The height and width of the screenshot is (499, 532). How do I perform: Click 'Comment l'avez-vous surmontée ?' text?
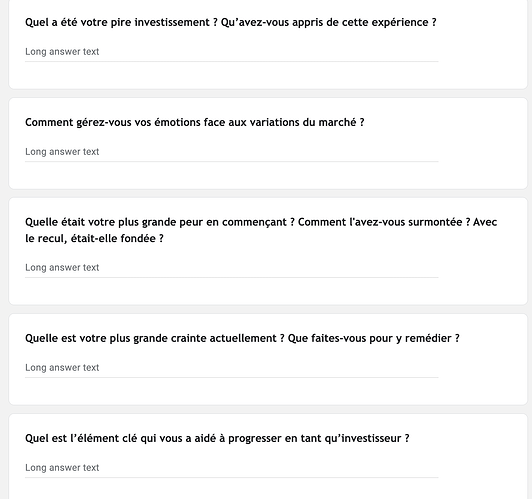(384, 222)
